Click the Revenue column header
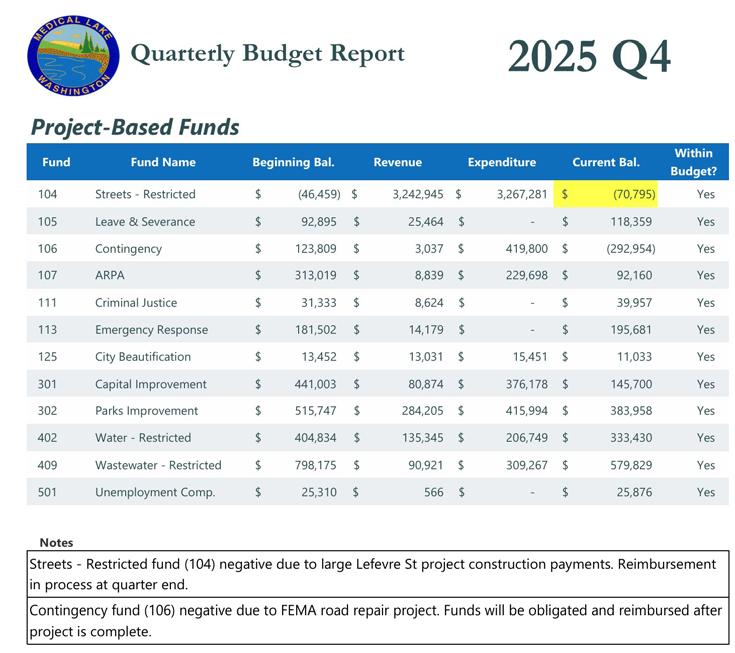This screenshot has width=735, height=653. click(x=398, y=162)
